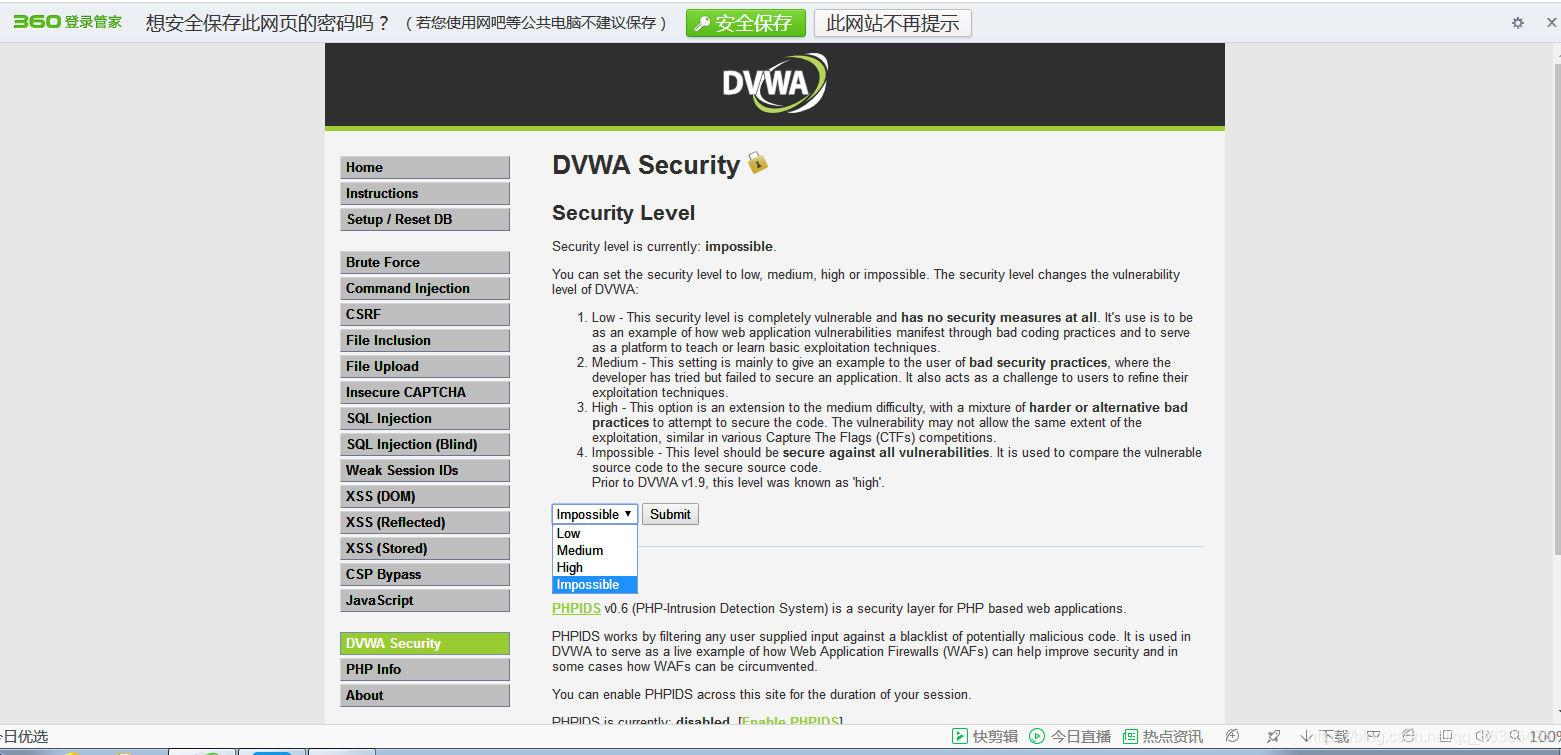Viewport: 1561px width, 755px height.
Task: Open the JavaScript module
Action: pos(425,600)
